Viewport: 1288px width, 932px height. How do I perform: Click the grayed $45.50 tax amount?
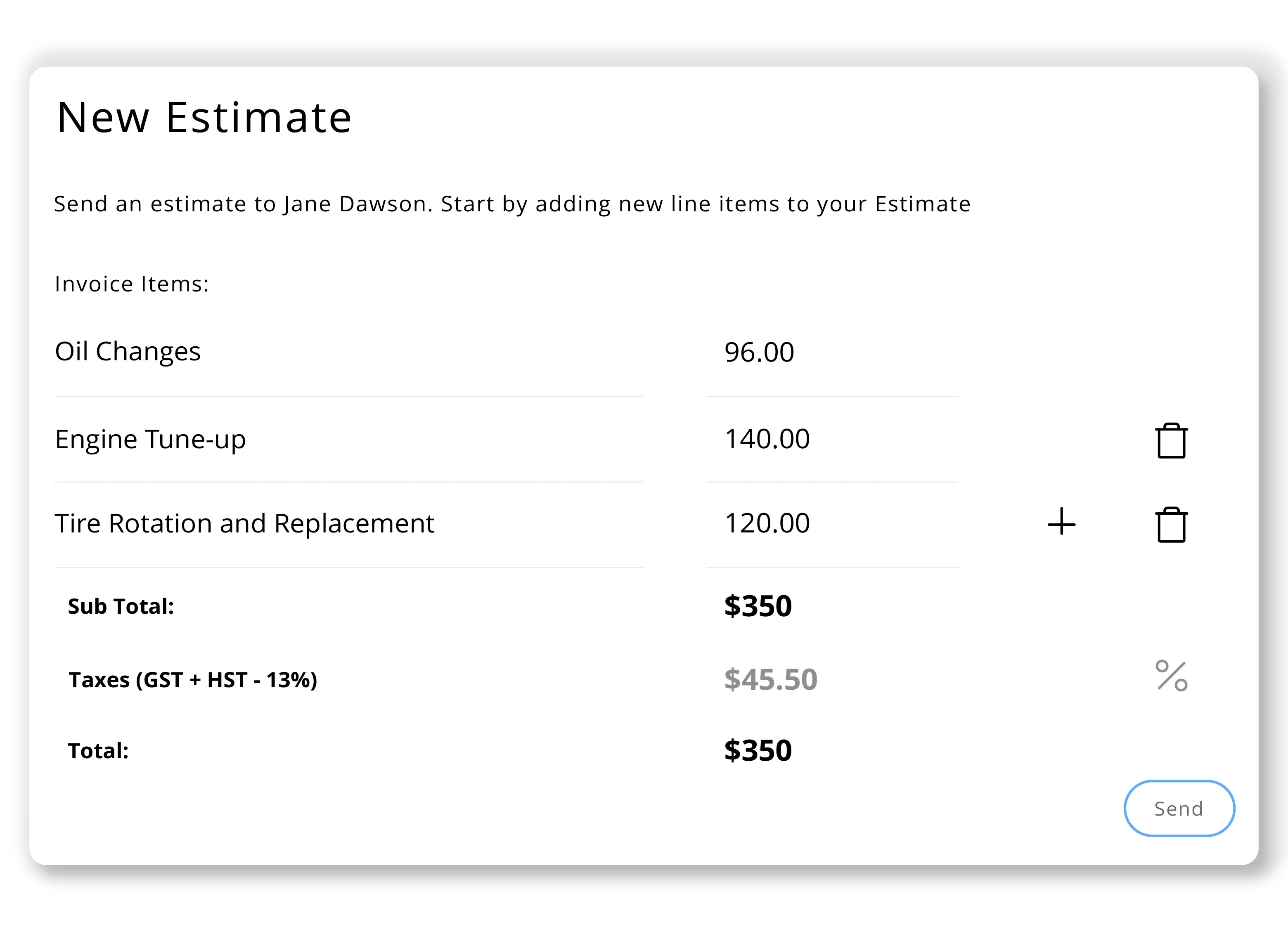770,679
